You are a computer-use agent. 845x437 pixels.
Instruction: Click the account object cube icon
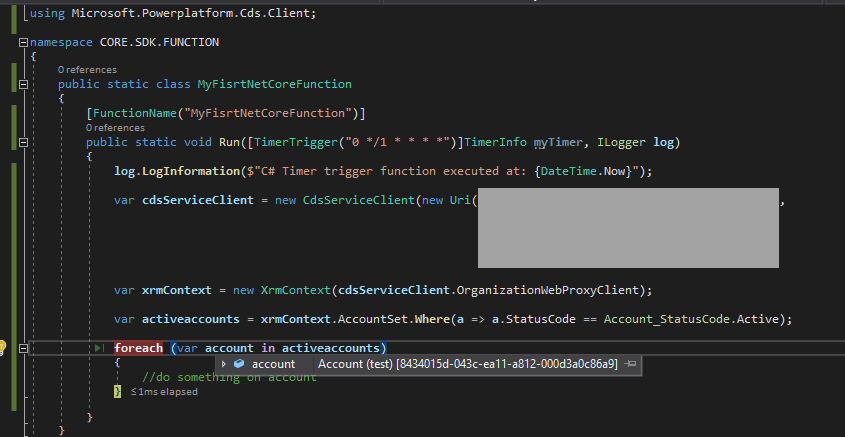tap(239, 364)
